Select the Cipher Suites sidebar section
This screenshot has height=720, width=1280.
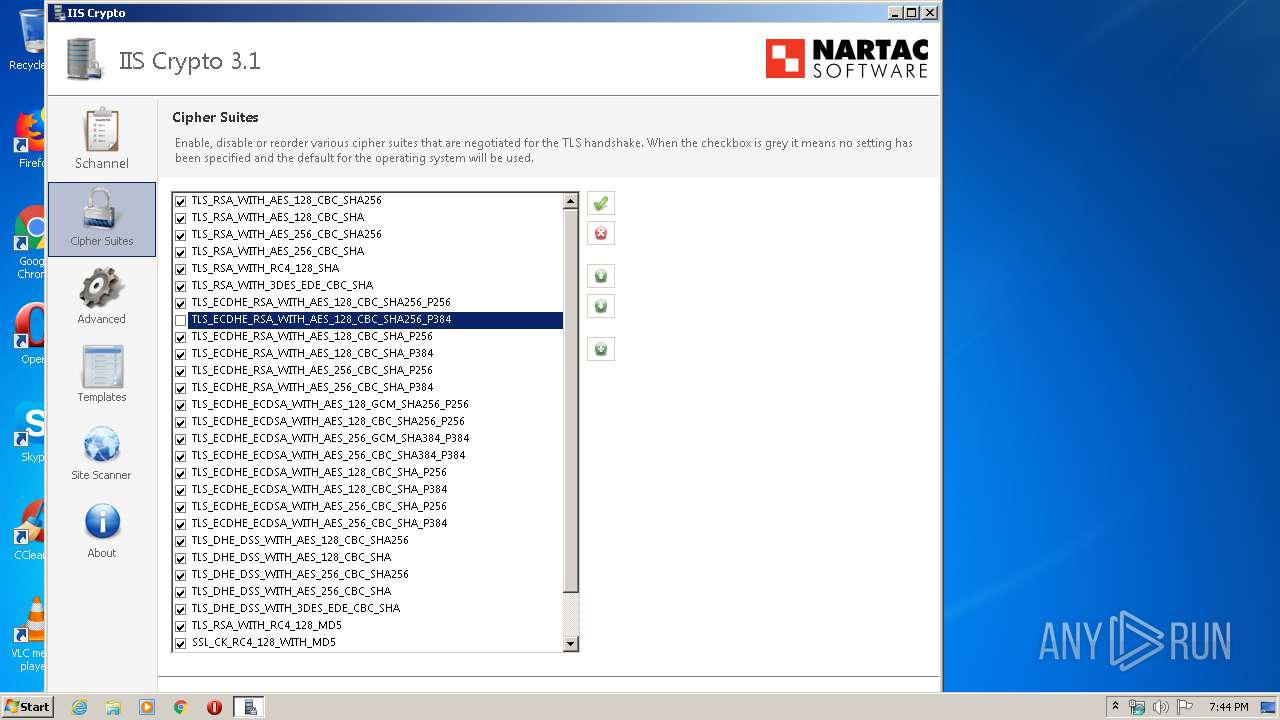click(101, 219)
